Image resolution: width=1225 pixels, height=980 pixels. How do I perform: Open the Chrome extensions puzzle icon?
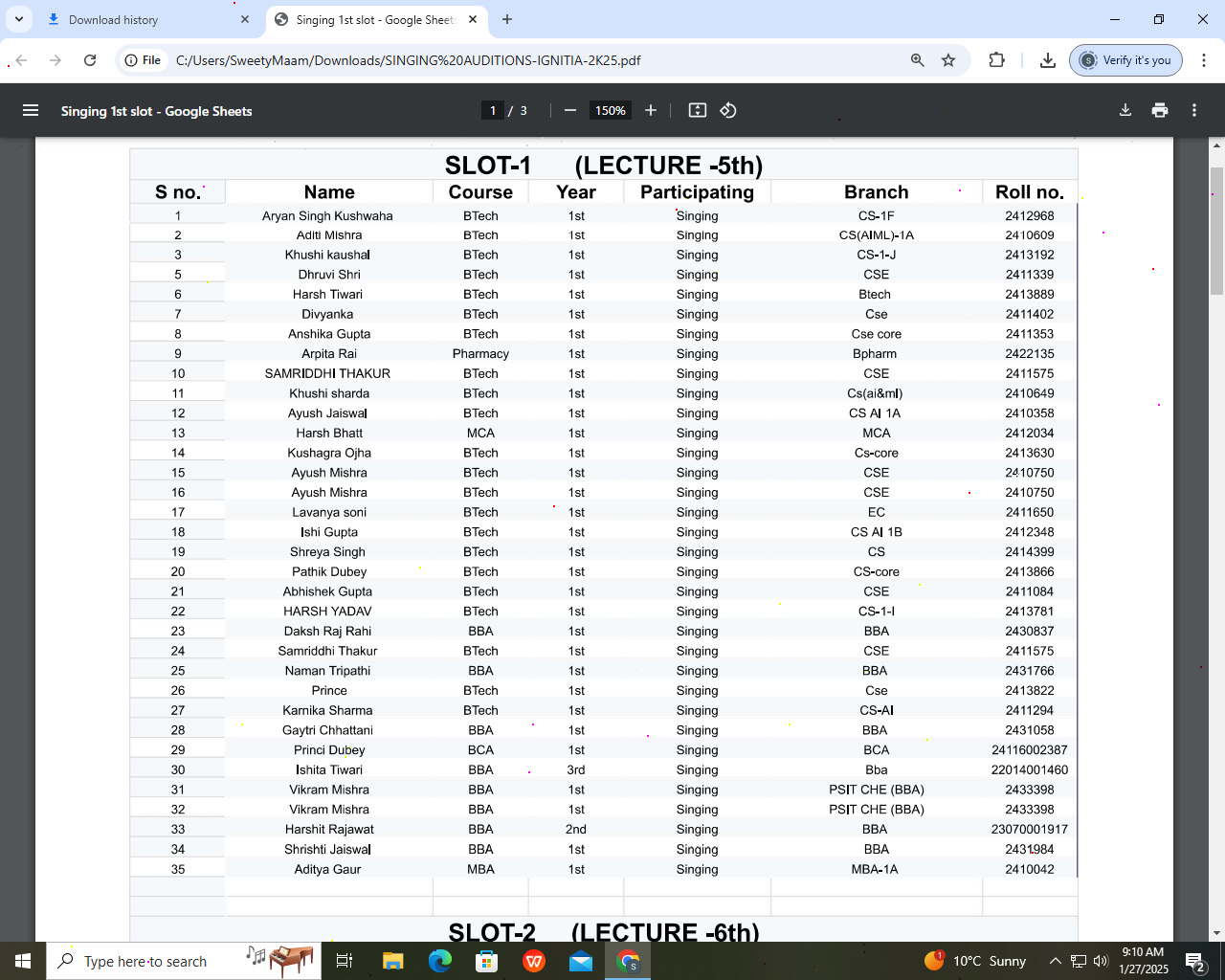[x=997, y=60]
